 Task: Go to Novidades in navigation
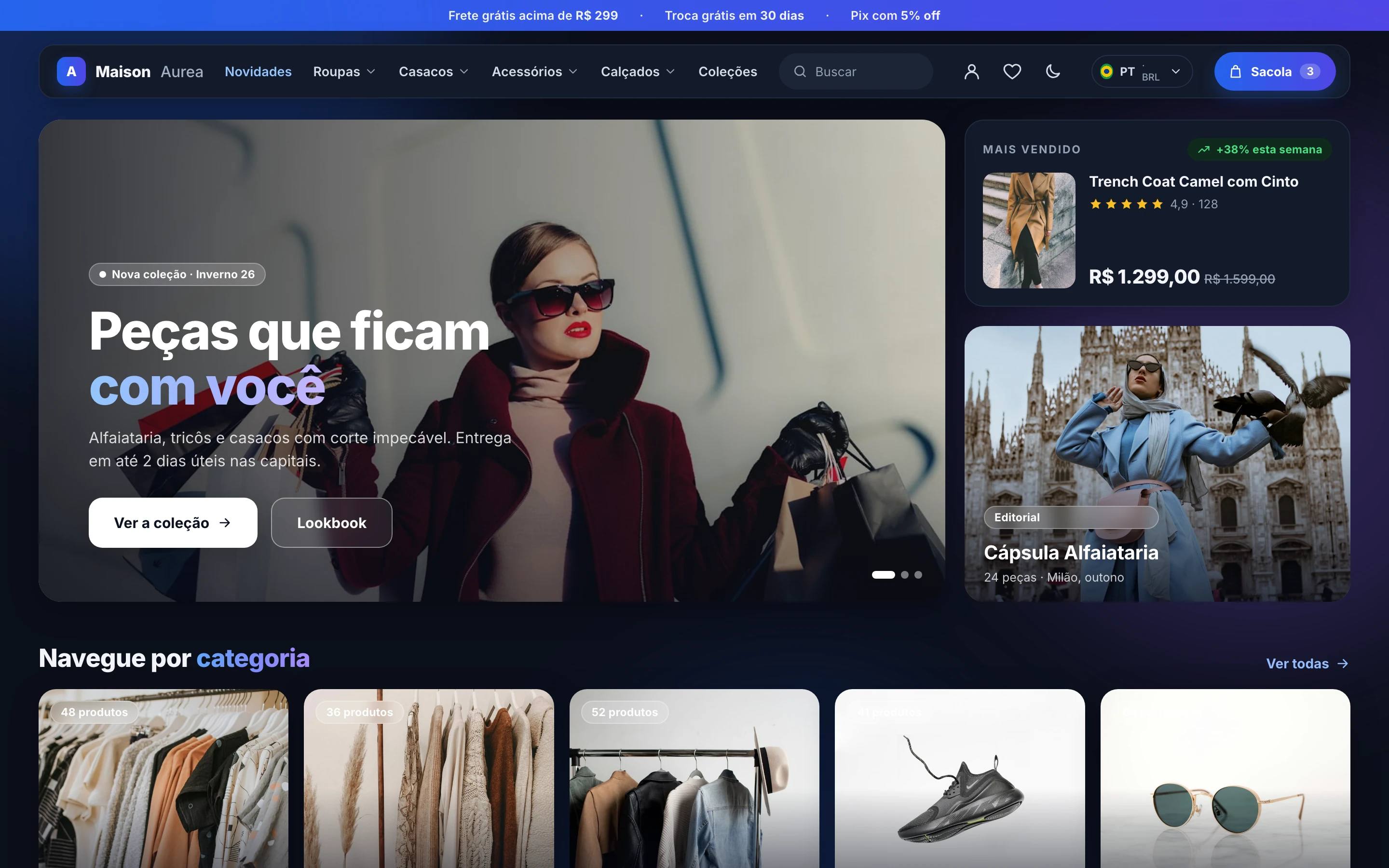pos(259,72)
